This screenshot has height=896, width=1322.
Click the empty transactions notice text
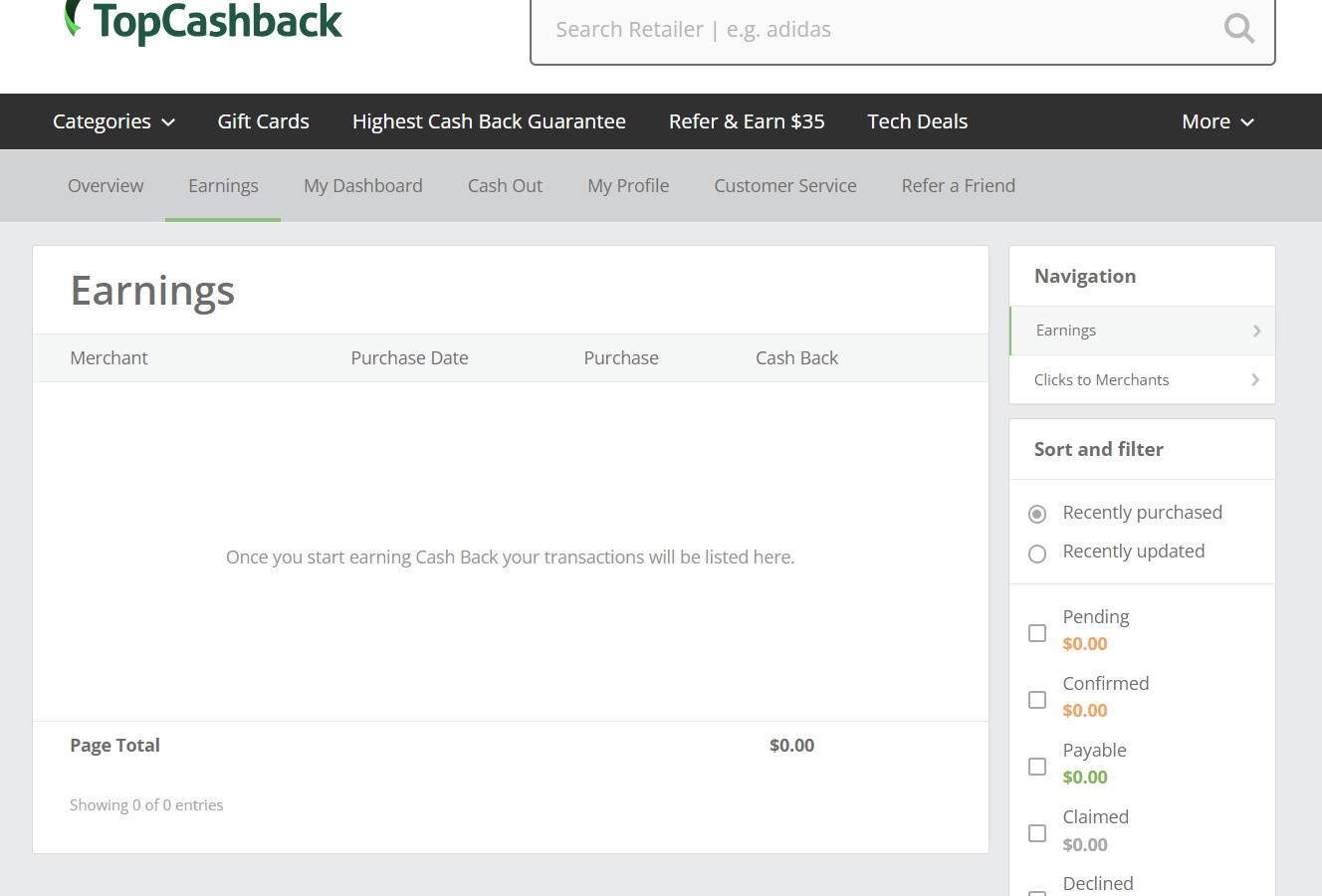point(510,557)
